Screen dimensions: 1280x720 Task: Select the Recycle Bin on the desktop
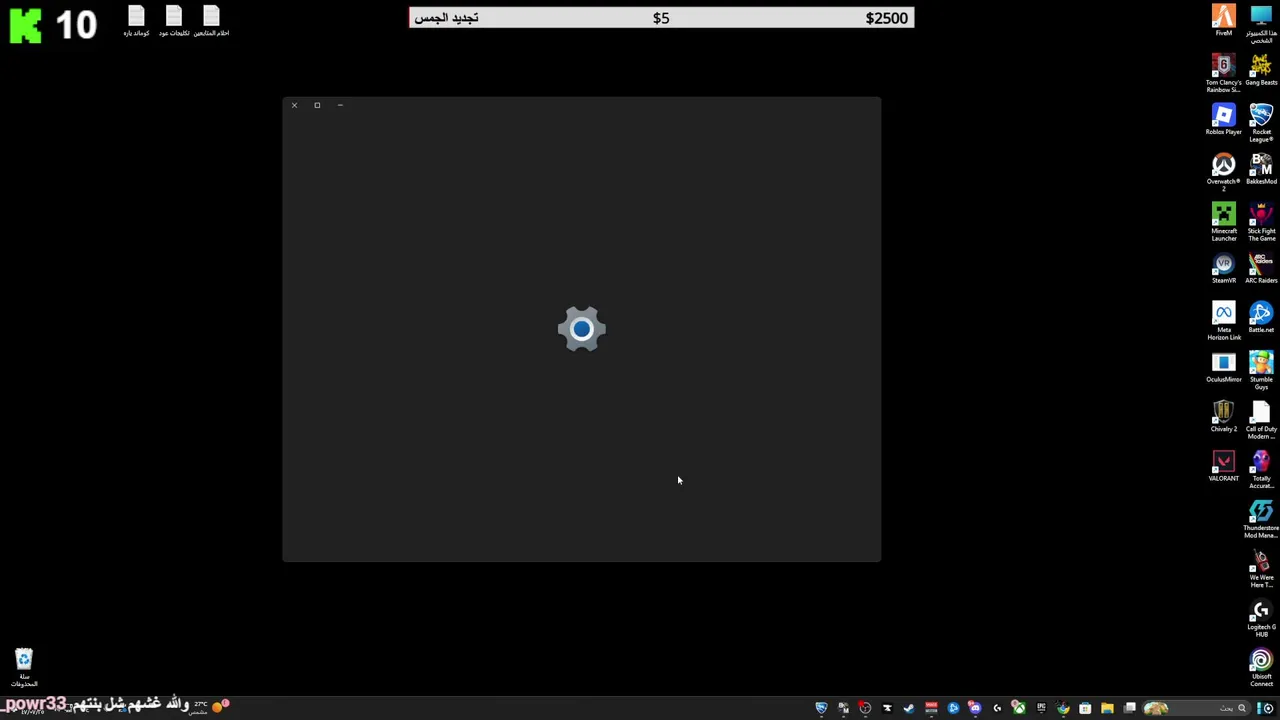click(x=24, y=667)
